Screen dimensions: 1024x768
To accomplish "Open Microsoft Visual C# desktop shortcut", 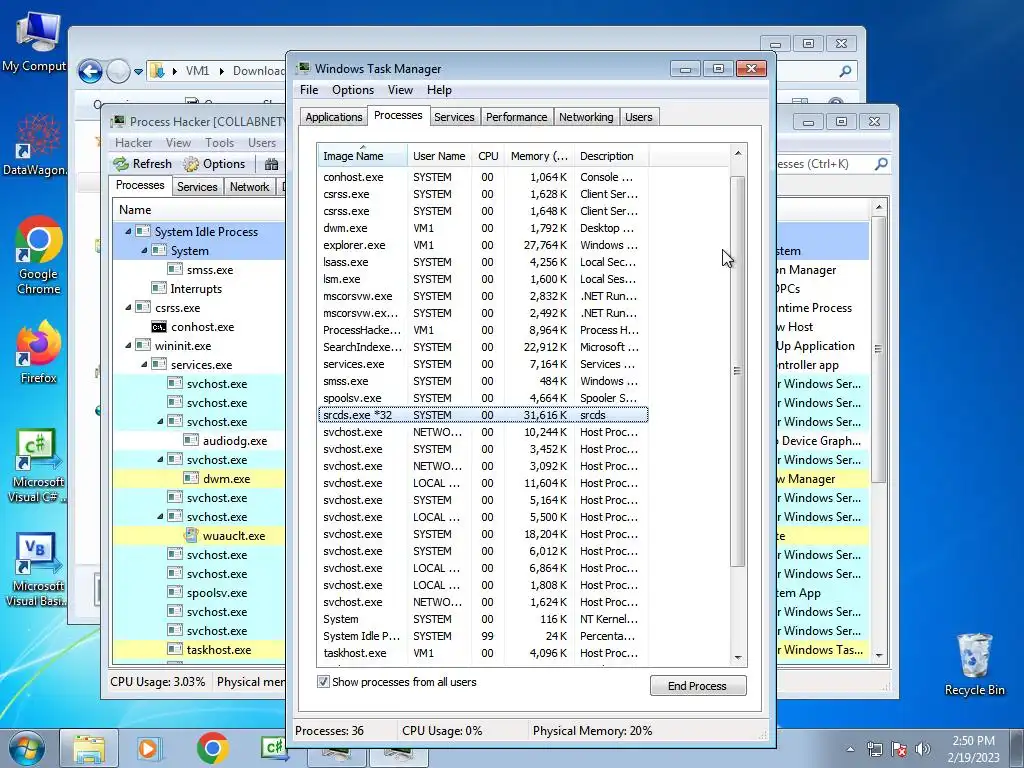I will click(x=36, y=466).
